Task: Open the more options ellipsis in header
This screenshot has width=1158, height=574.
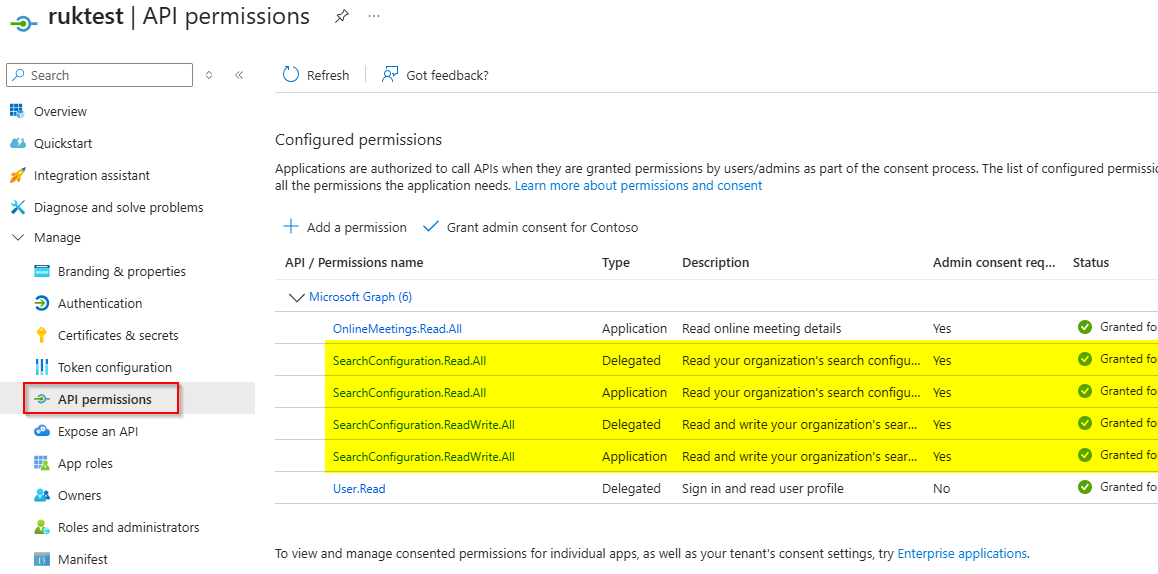Action: click(x=374, y=16)
